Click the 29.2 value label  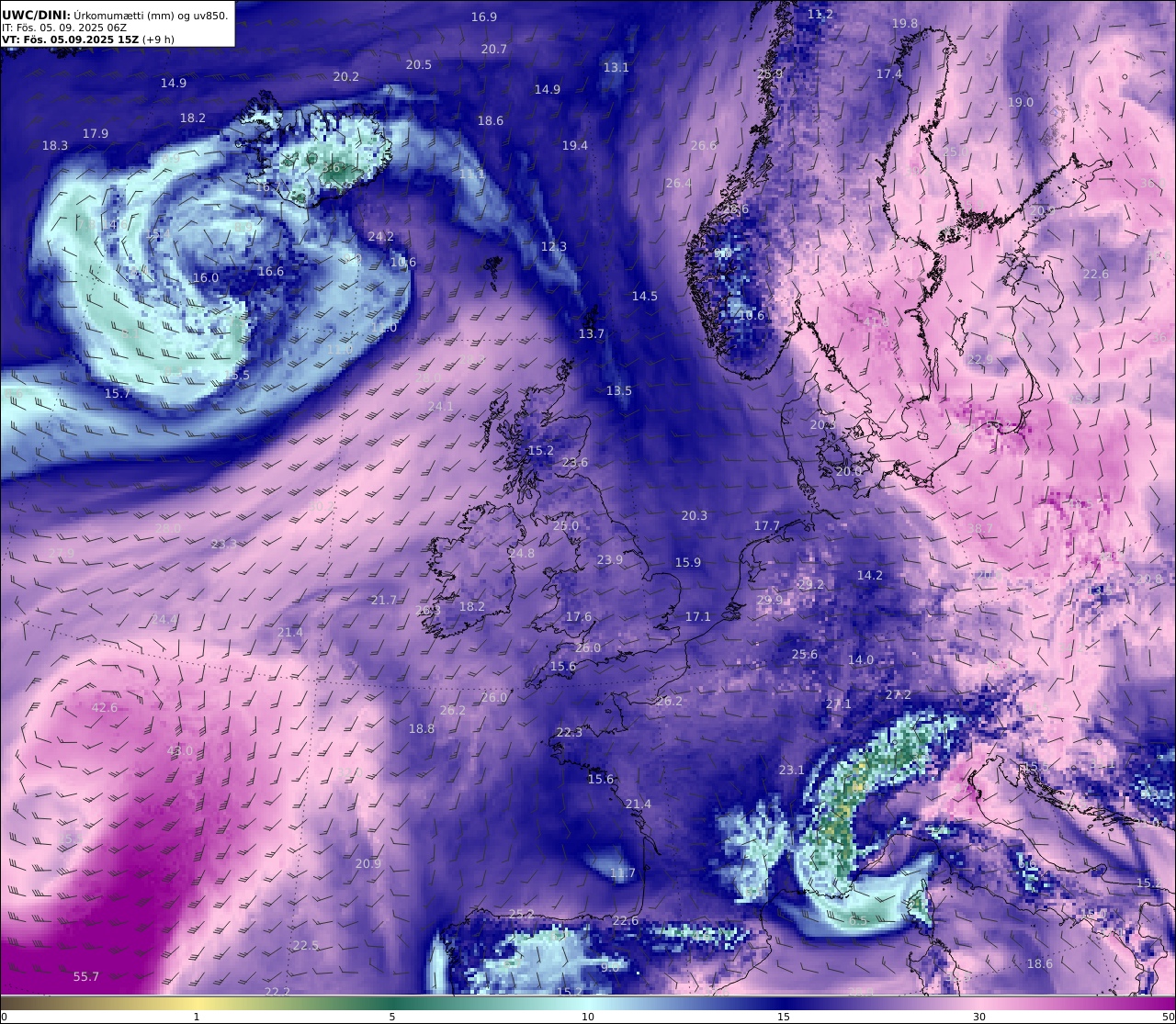pos(811,584)
